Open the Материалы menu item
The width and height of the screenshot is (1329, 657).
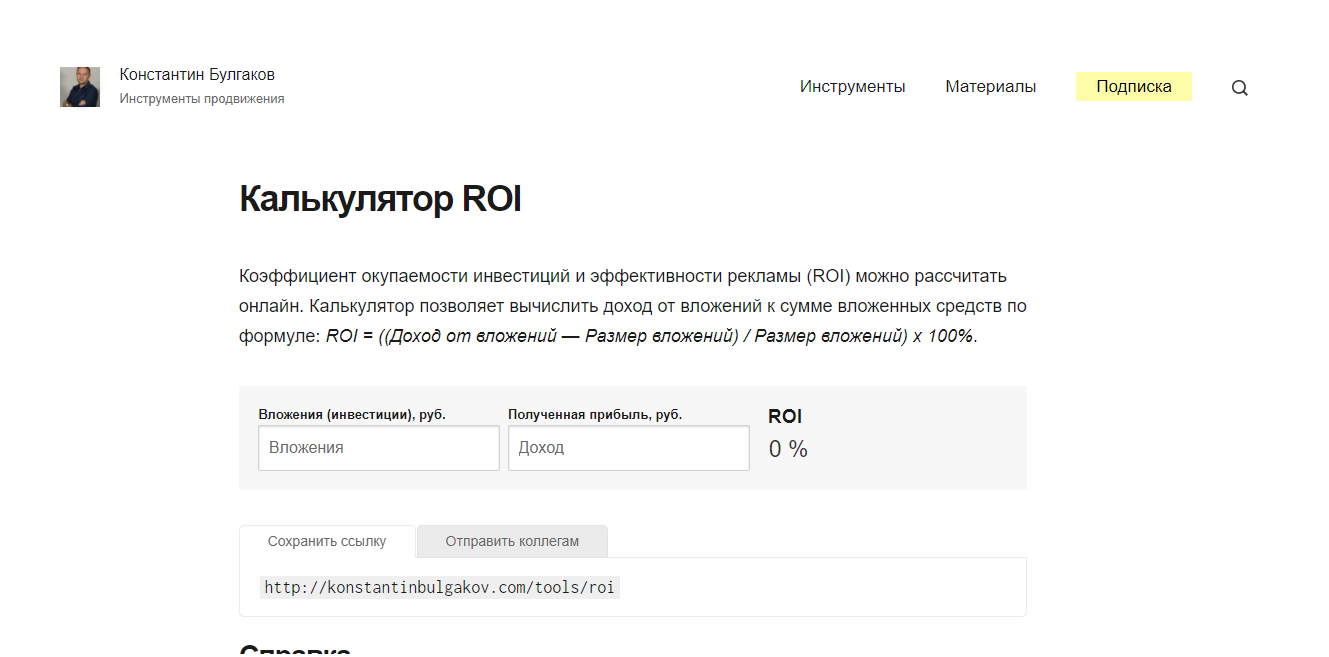coord(990,87)
